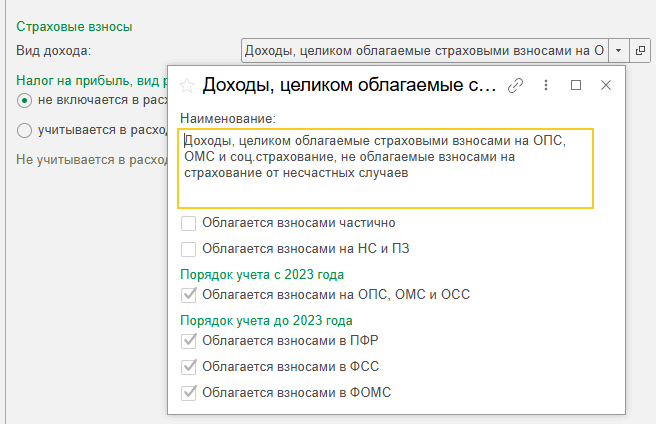Click into the Вид дохода field
This screenshot has width=656, height=424.
(x=425, y=51)
